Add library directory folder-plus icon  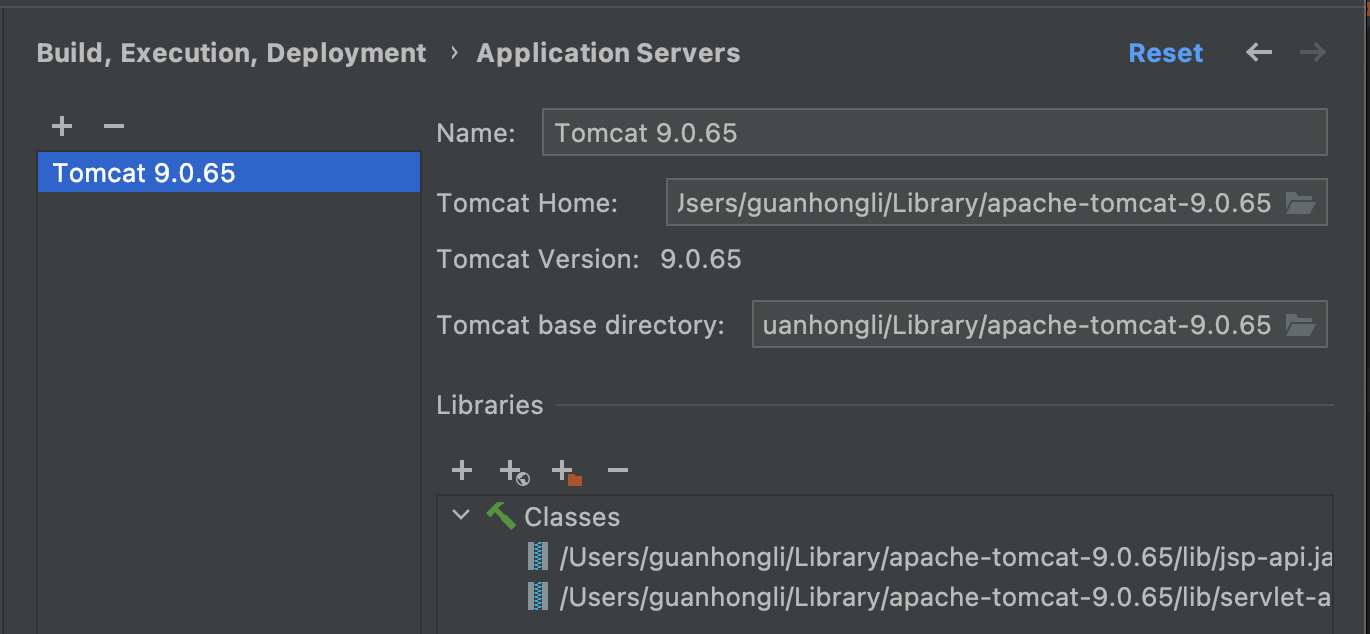567,471
